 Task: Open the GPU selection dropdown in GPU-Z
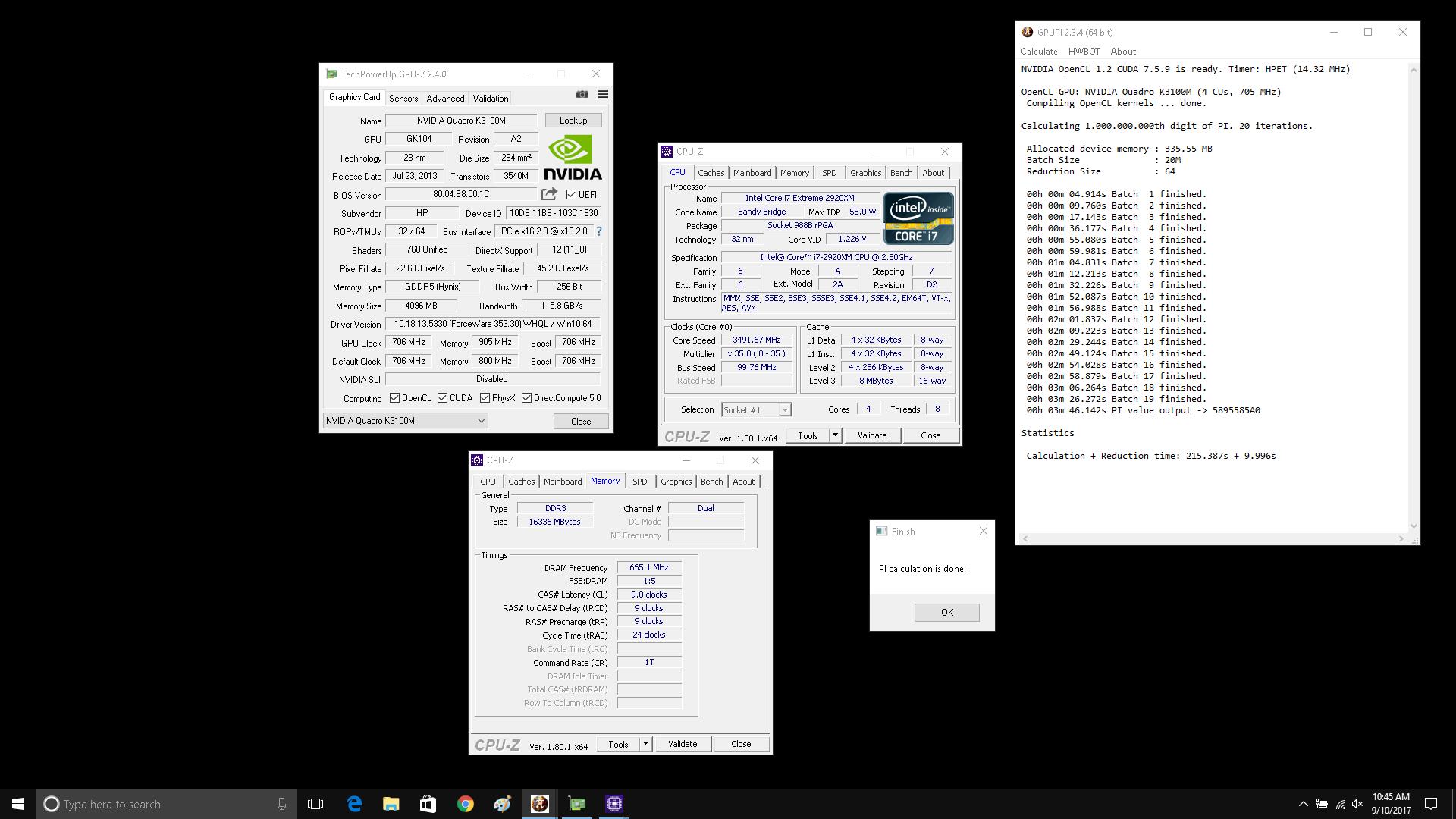pyautogui.click(x=405, y=421)
